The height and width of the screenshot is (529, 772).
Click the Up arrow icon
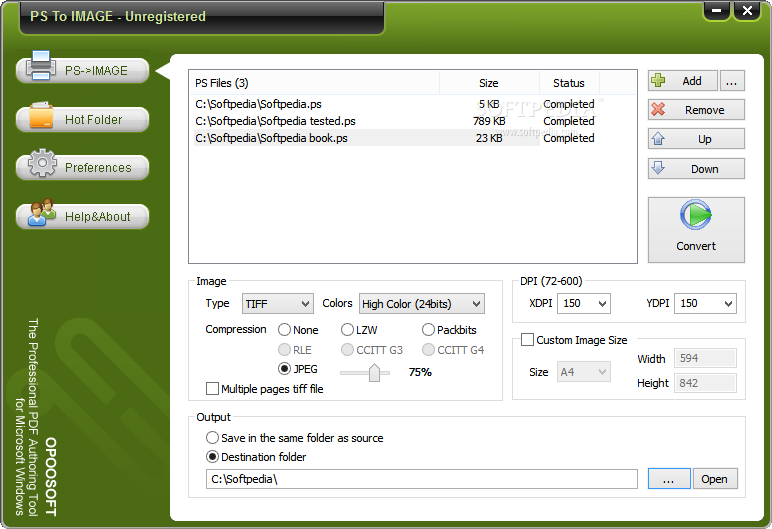pos(658,138)
